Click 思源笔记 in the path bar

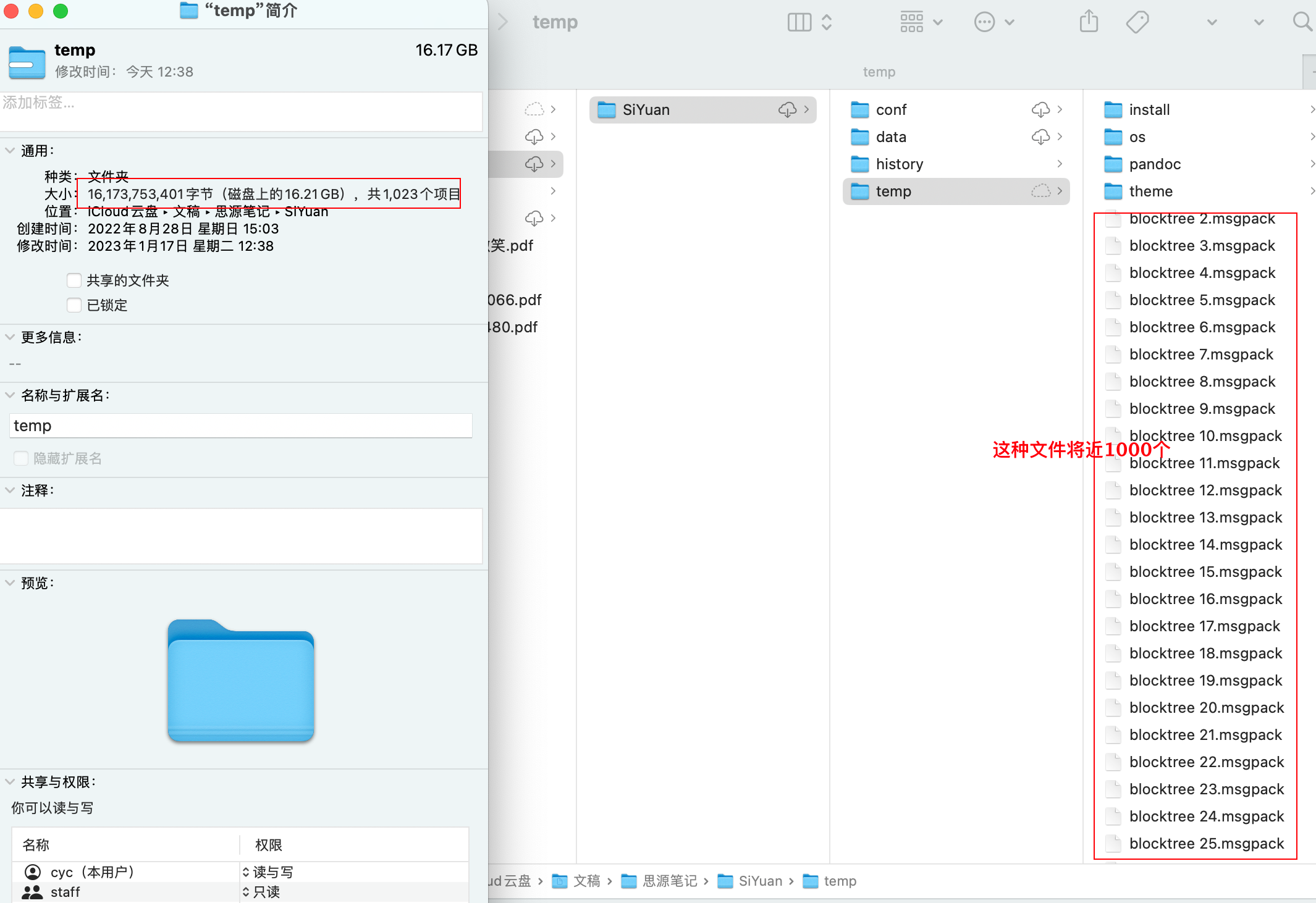tap(670, 881)
